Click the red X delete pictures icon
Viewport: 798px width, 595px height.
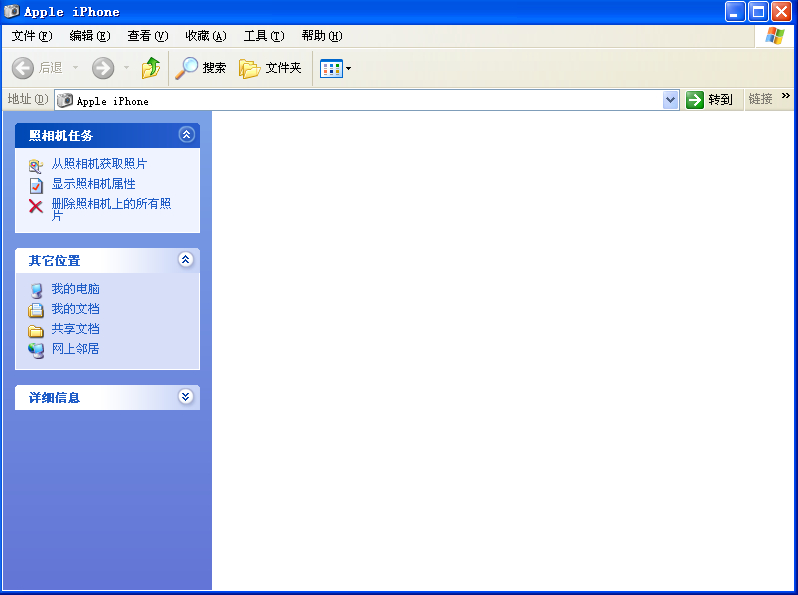[x=36, y=206]
